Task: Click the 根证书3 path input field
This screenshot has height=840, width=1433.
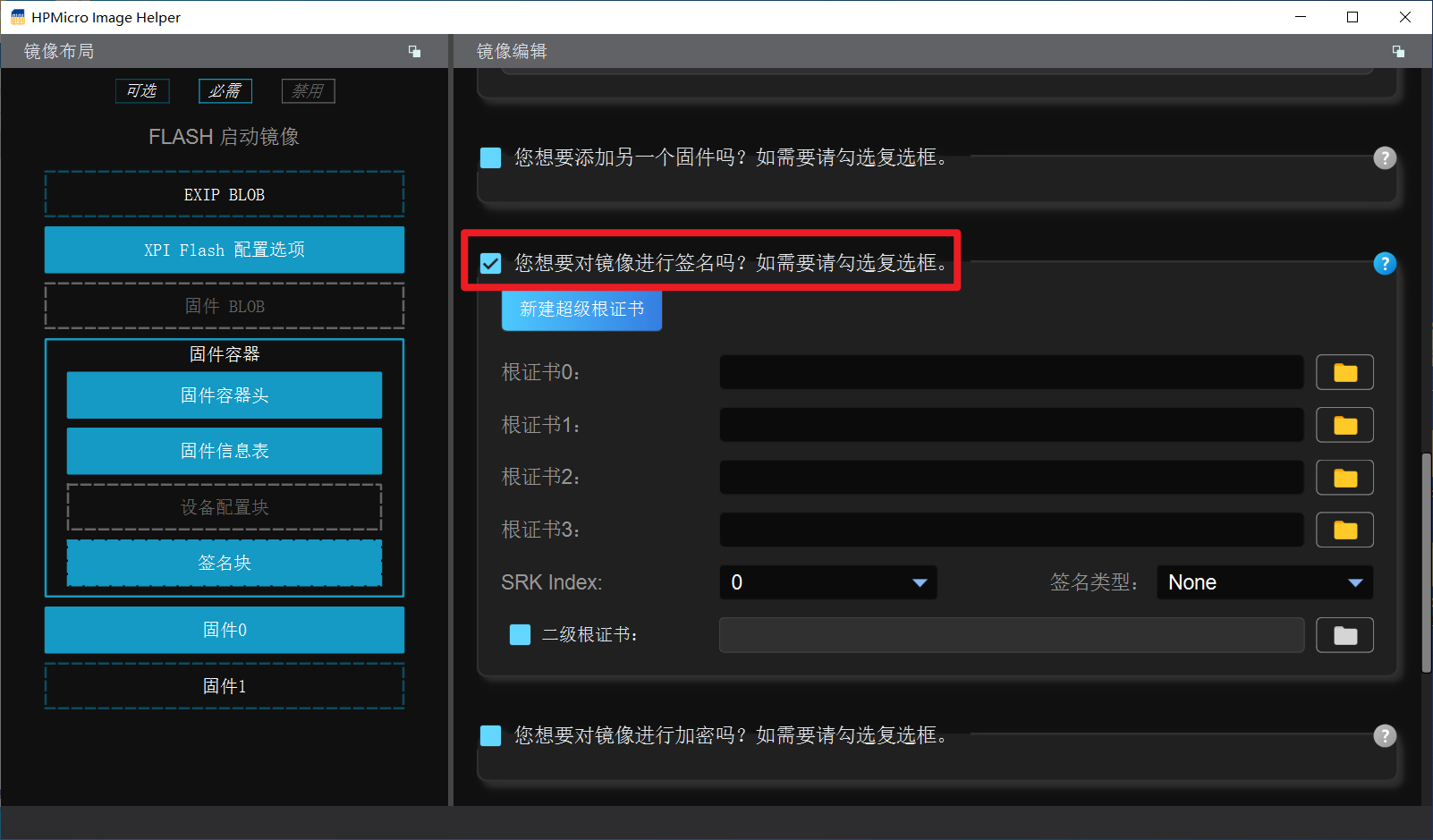Action: [1012, 530]
